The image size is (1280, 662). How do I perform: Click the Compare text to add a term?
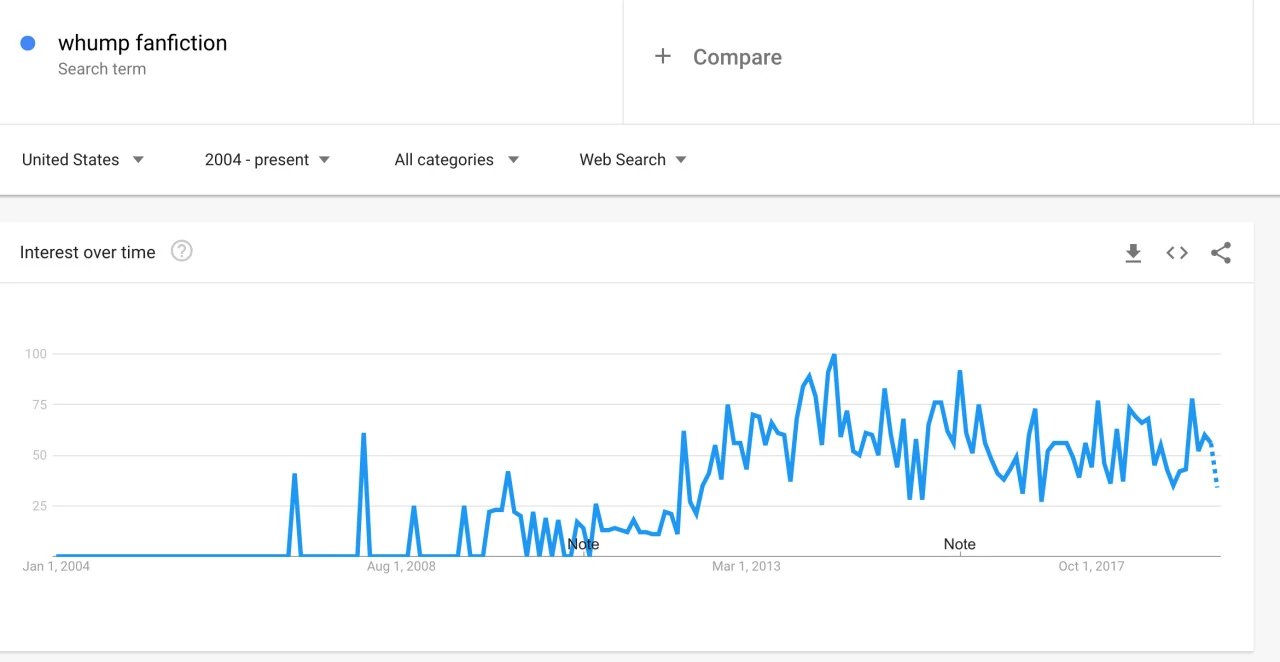pyautogui.click(x=737, y=57)
